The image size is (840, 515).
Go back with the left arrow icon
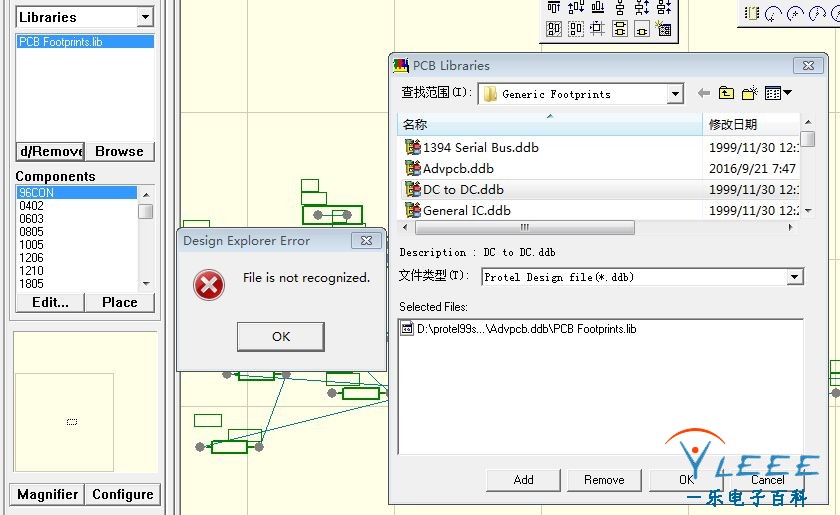click(704, 94)
